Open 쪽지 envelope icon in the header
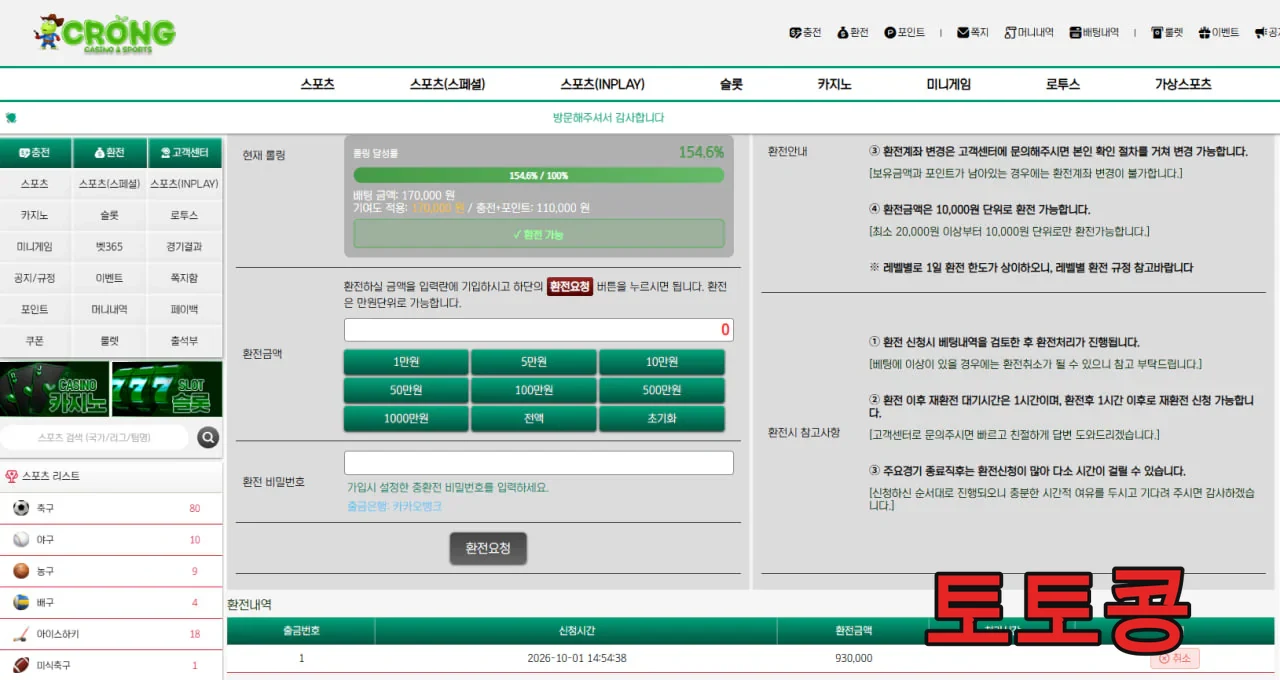 pos(962,32)
